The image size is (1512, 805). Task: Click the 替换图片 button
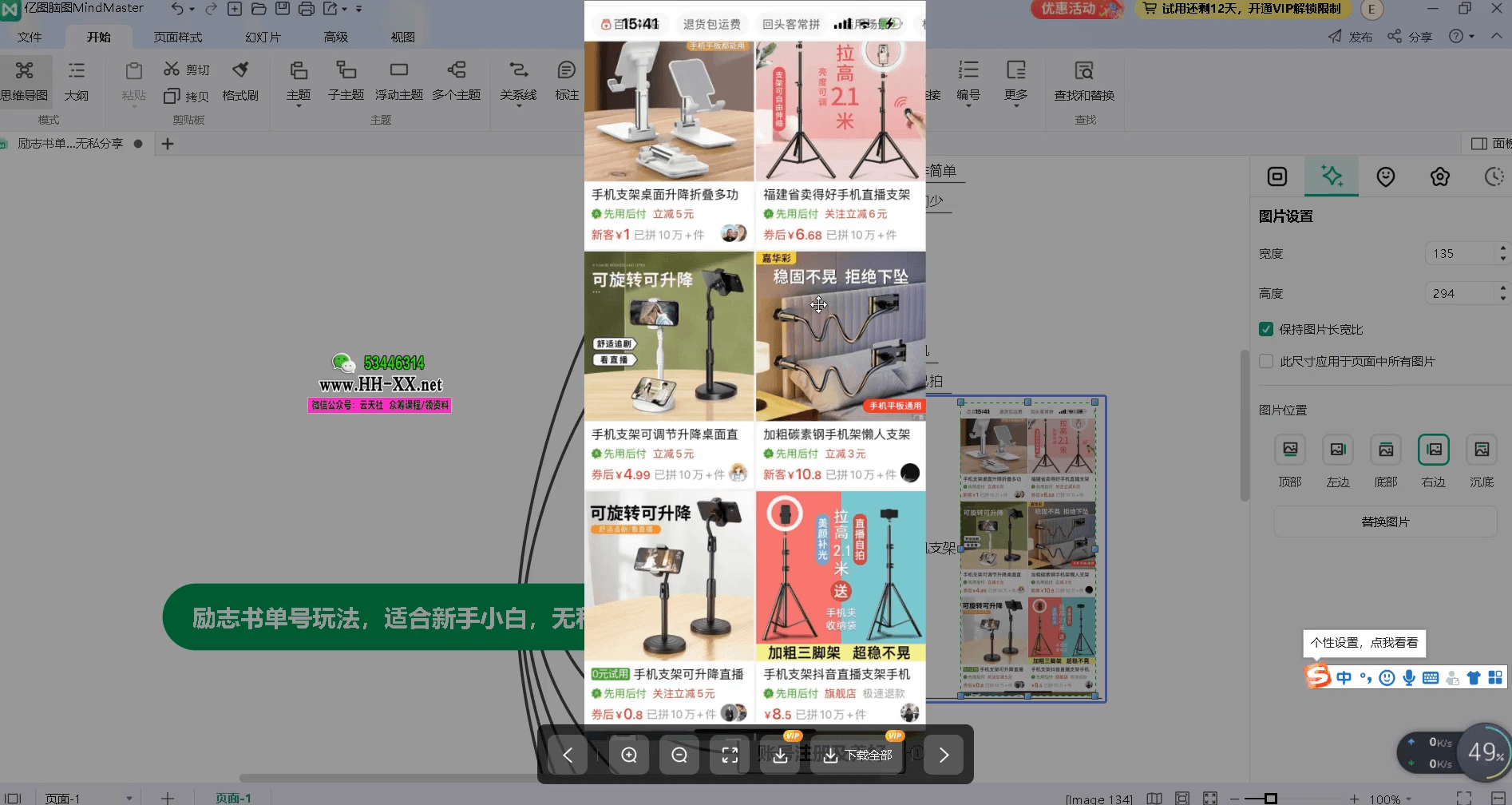pyautogui.click(x=1386, y=521)
